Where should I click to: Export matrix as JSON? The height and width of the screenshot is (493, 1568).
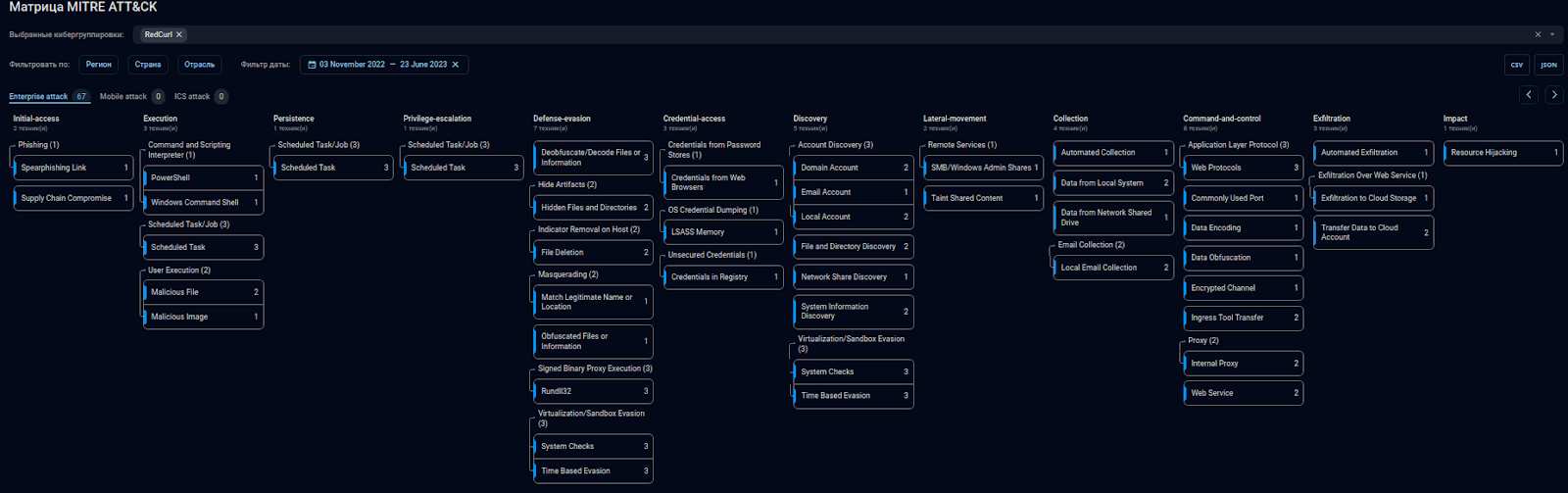coord(1548,65)
